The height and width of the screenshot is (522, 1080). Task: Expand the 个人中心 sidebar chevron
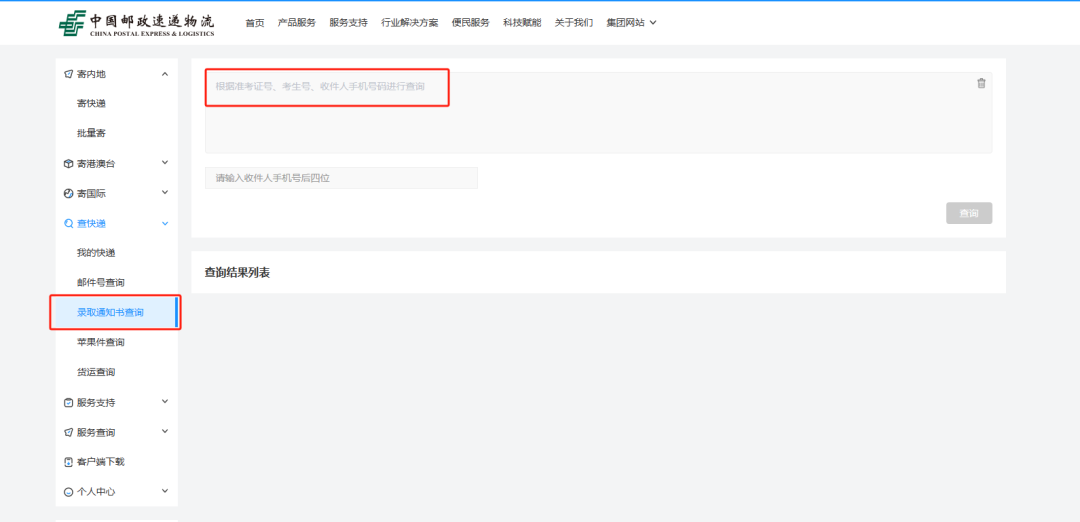[x=165, y=491]
